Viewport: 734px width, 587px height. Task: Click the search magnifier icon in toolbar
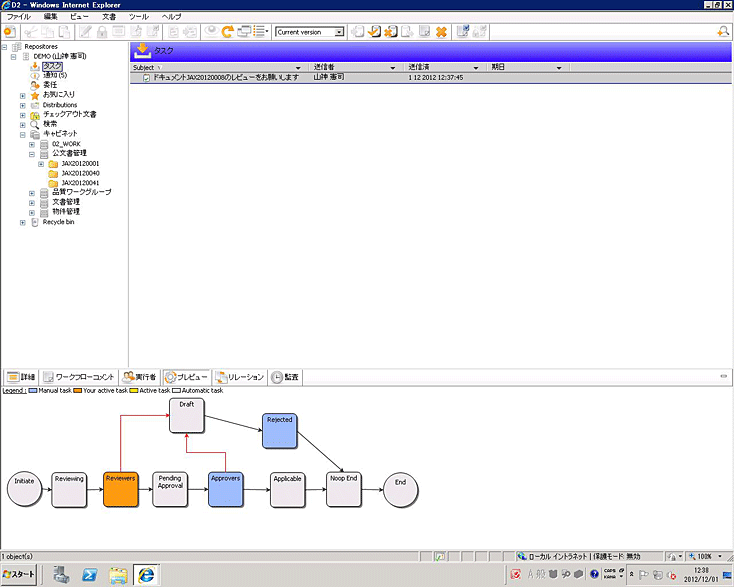click(723, 32)
